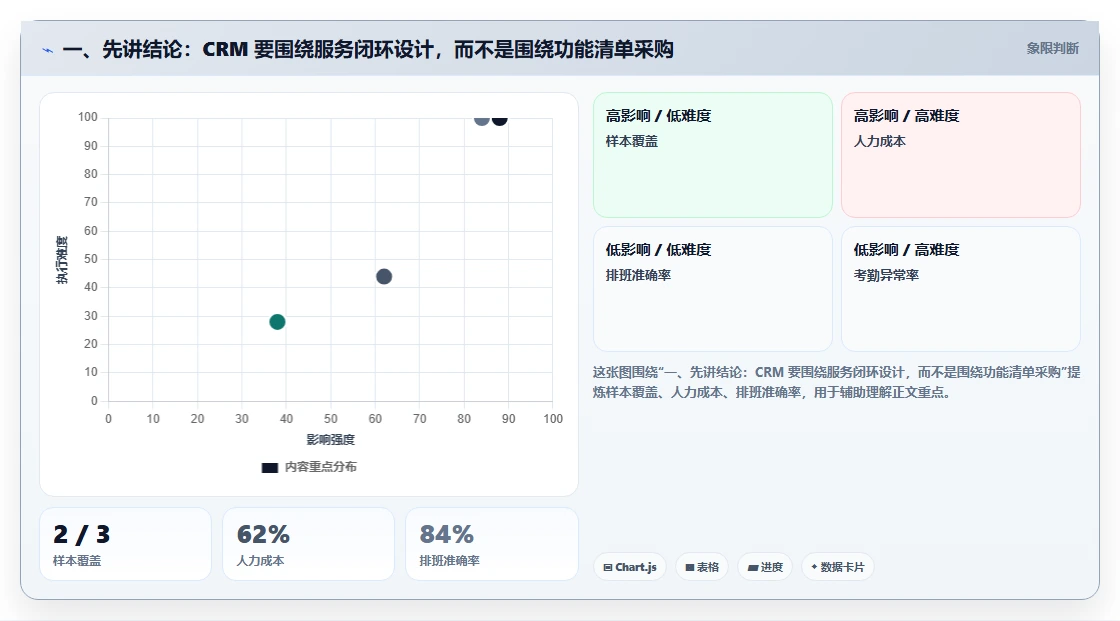
Task: Click the 执行难度 y-axis label
Action: pyautogui.click(x=62, y=260)
